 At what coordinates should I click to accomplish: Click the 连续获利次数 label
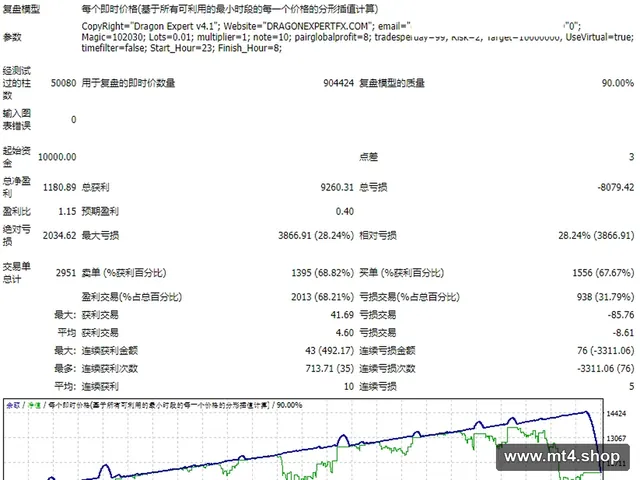click(109, 369)
